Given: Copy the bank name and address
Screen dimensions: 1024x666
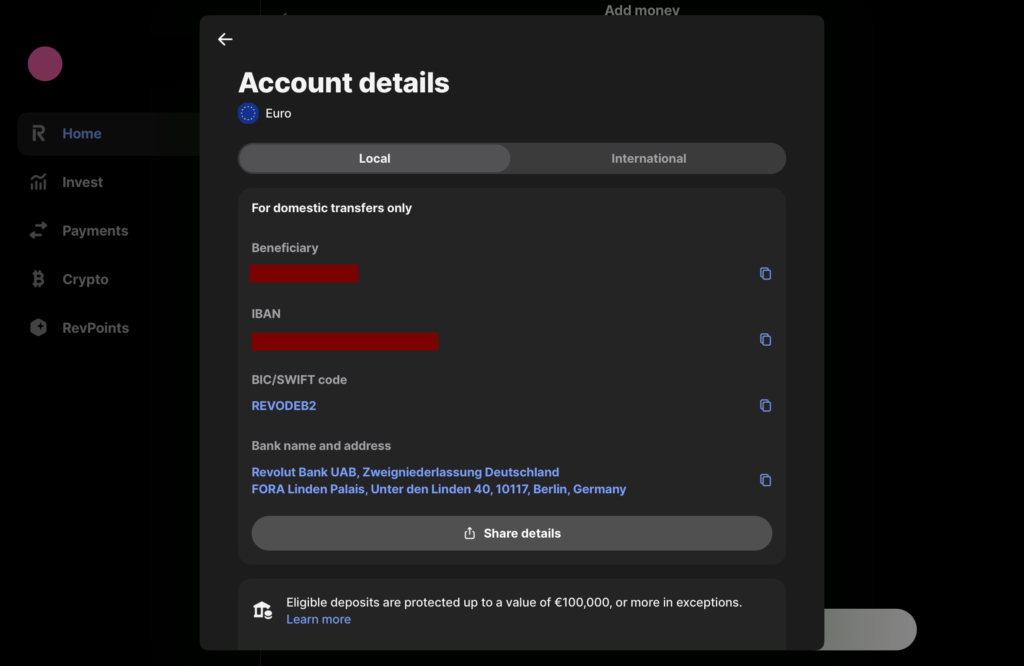Looking at the screenshot, I should (765, 480).
